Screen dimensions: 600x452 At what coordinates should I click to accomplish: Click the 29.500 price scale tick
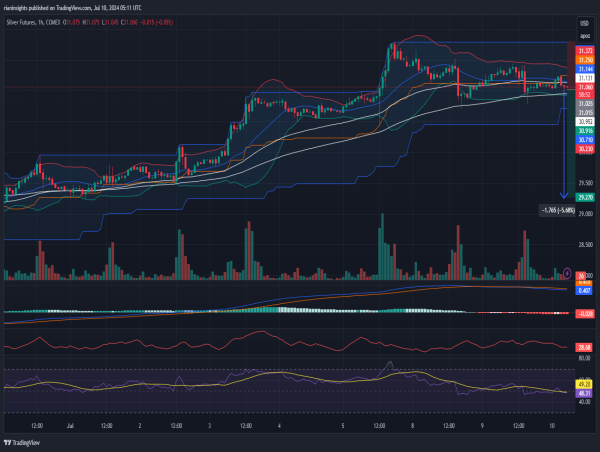coord(585,183)
